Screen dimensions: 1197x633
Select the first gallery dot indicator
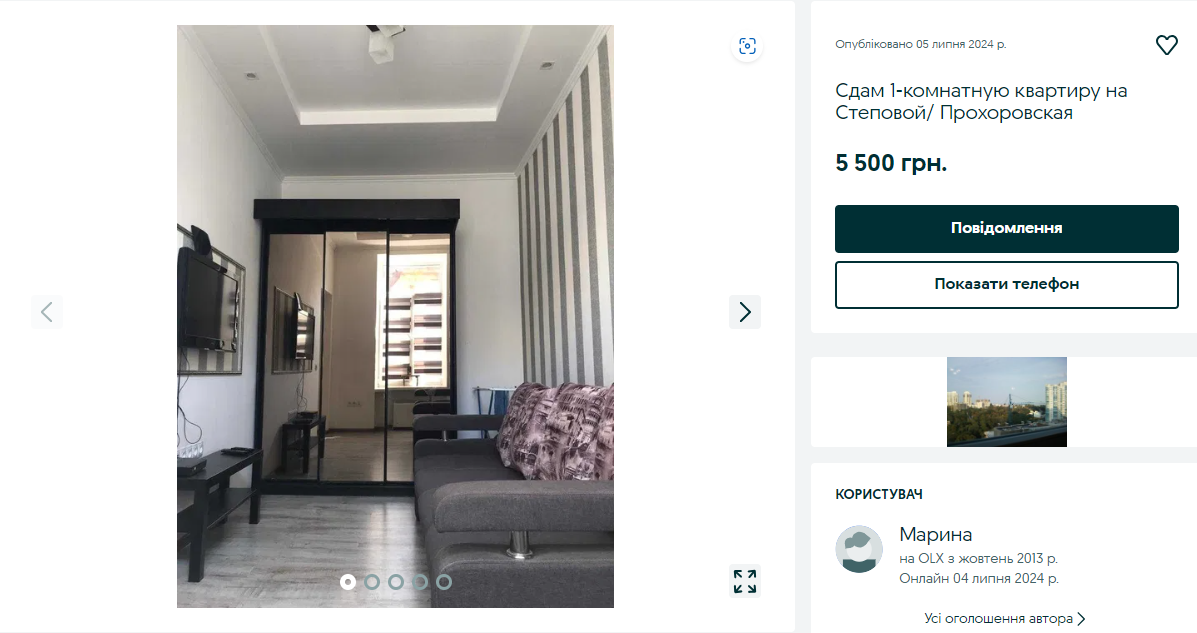[x=348, y=582]
